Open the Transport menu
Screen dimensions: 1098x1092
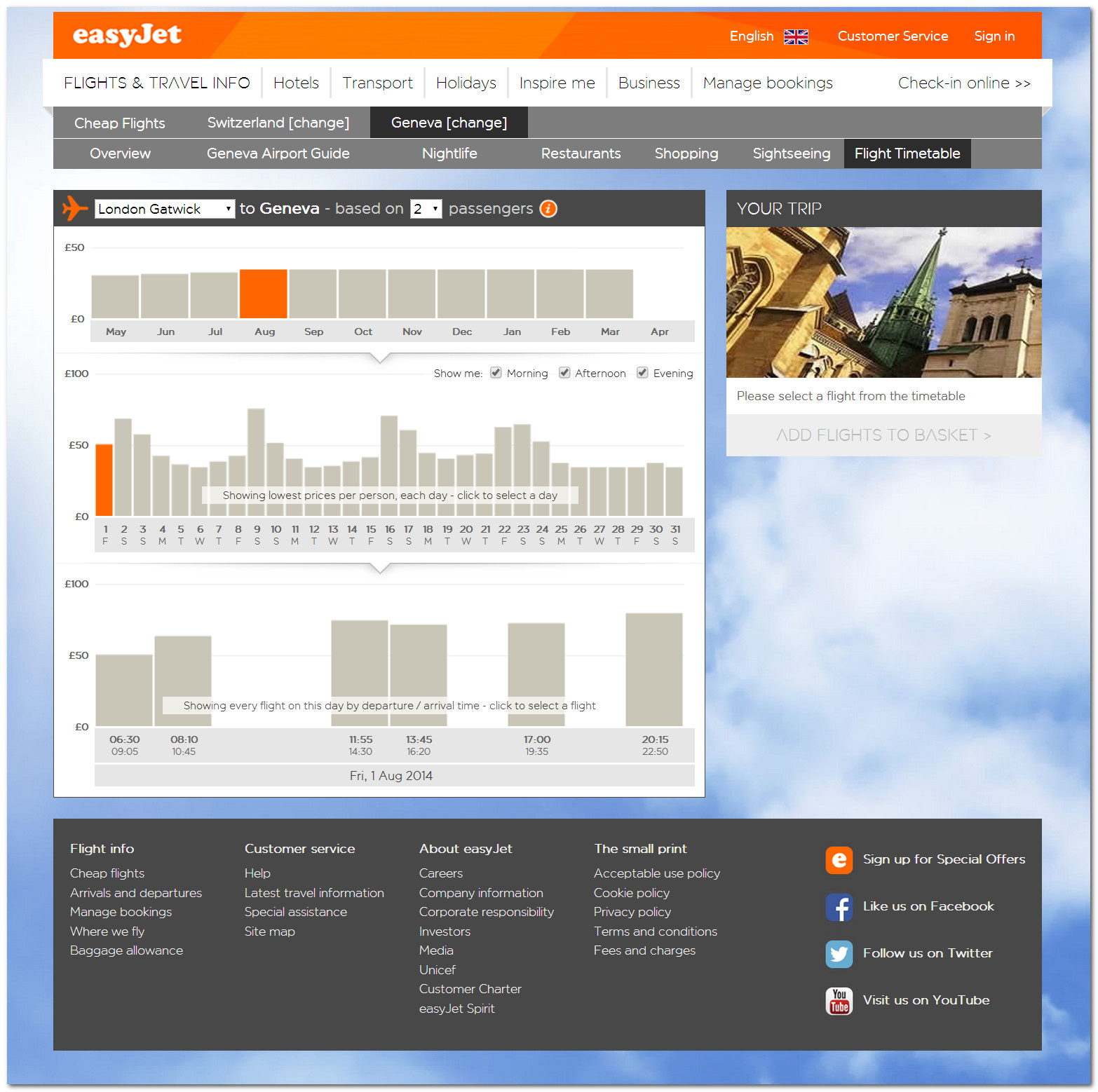click(x=377, y=83)
